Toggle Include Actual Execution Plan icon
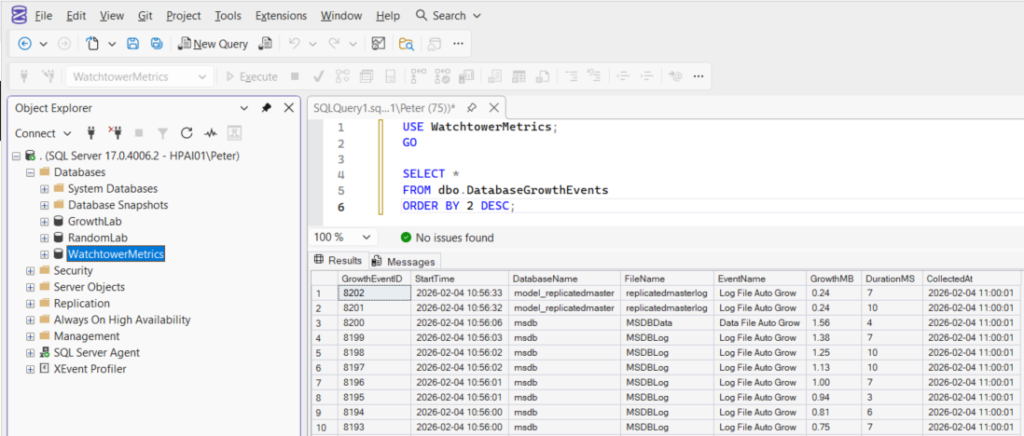The height and width of the screenshot is (436, 1024). click(419, 76)
